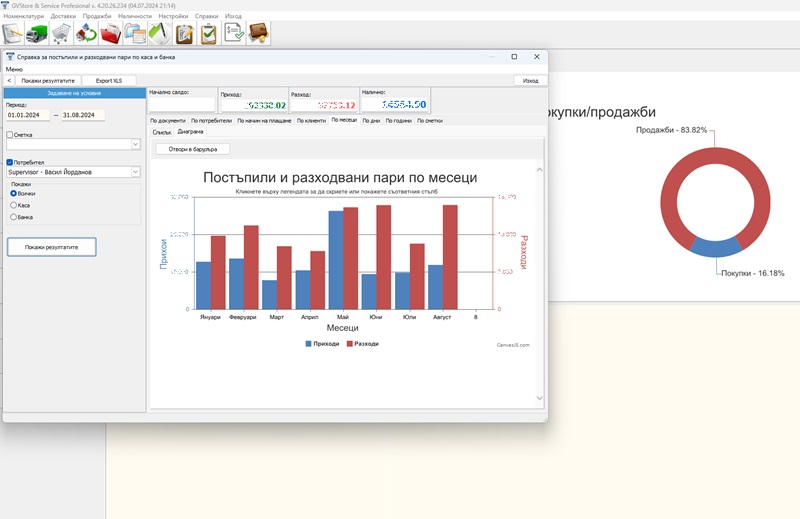This screenshot has height=519, width=800.
Task: Click the green delivery truck icon
Action: (37, 34)
